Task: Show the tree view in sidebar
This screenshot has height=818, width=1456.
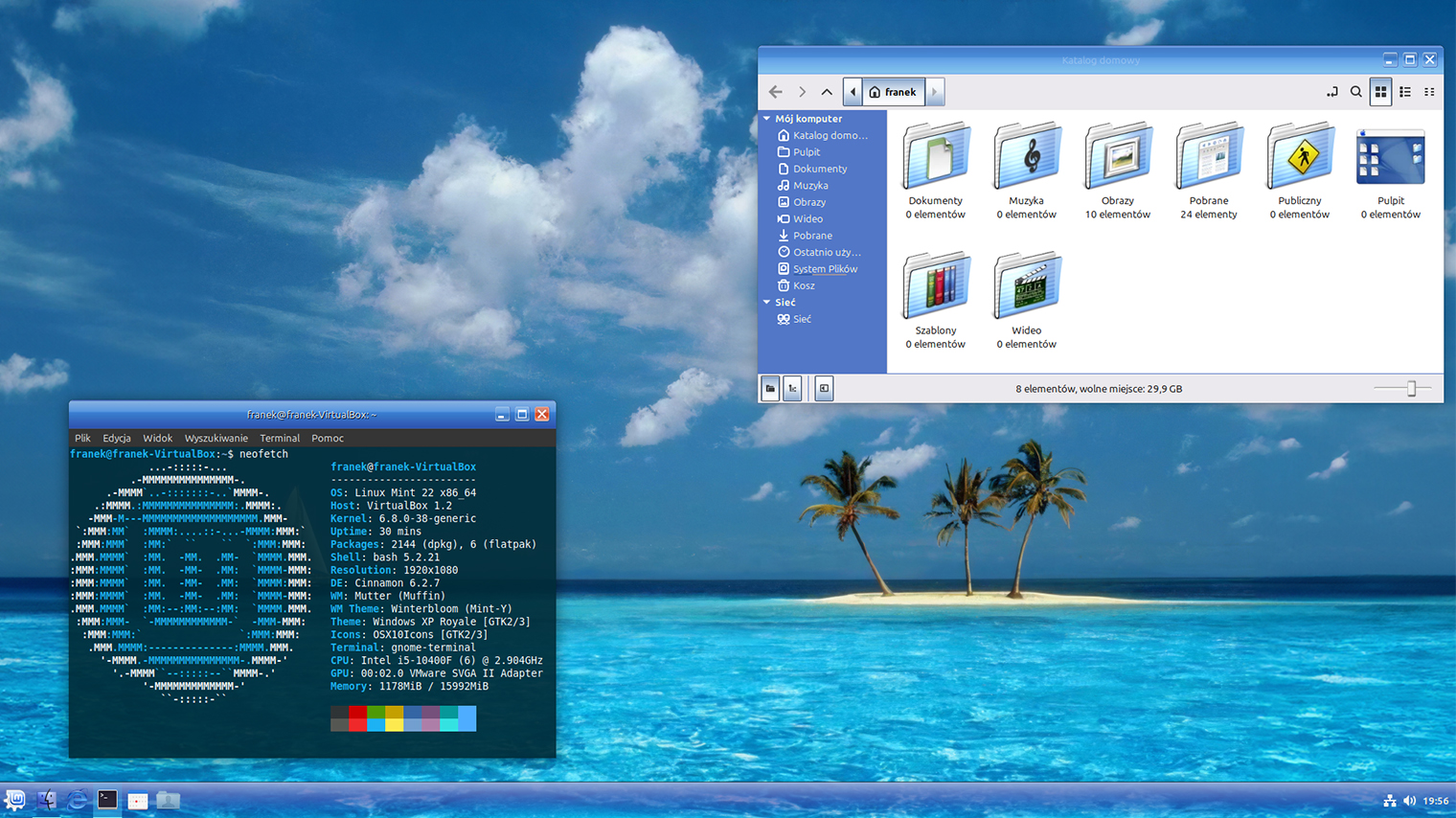Action: tap(793, 388)
